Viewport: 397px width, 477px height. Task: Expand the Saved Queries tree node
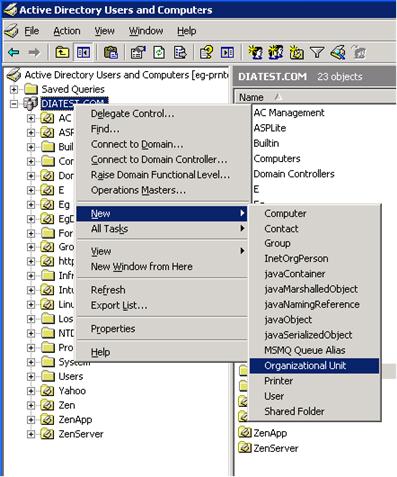[x=14, y=89]
